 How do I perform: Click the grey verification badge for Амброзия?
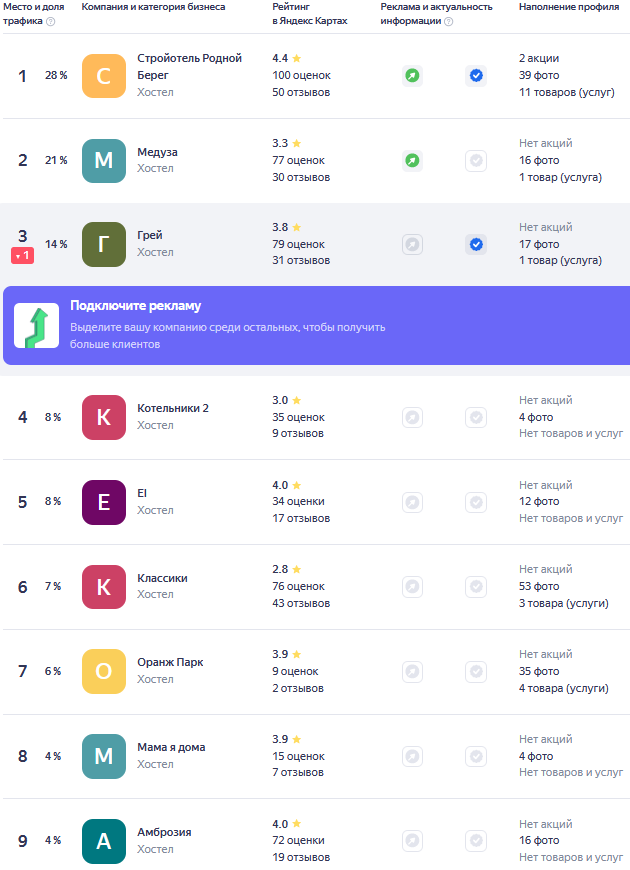point(476,841)
